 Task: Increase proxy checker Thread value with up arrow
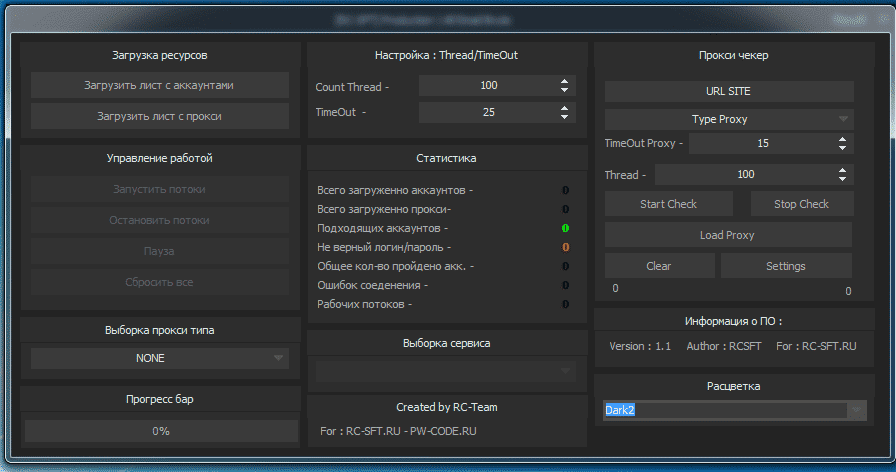(842, 170)
